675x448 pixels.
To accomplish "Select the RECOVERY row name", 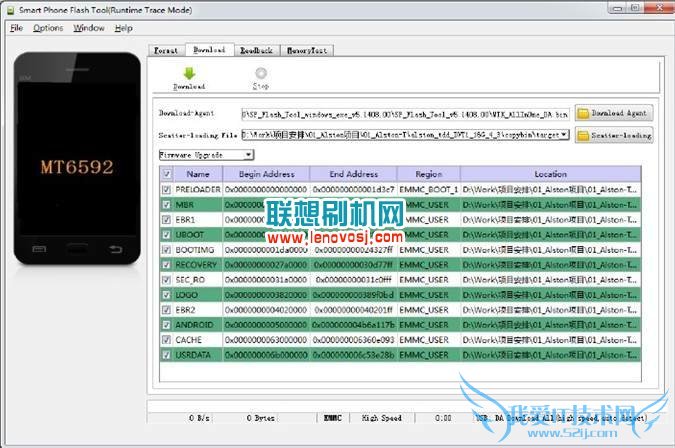I will [x=196, y=265].
